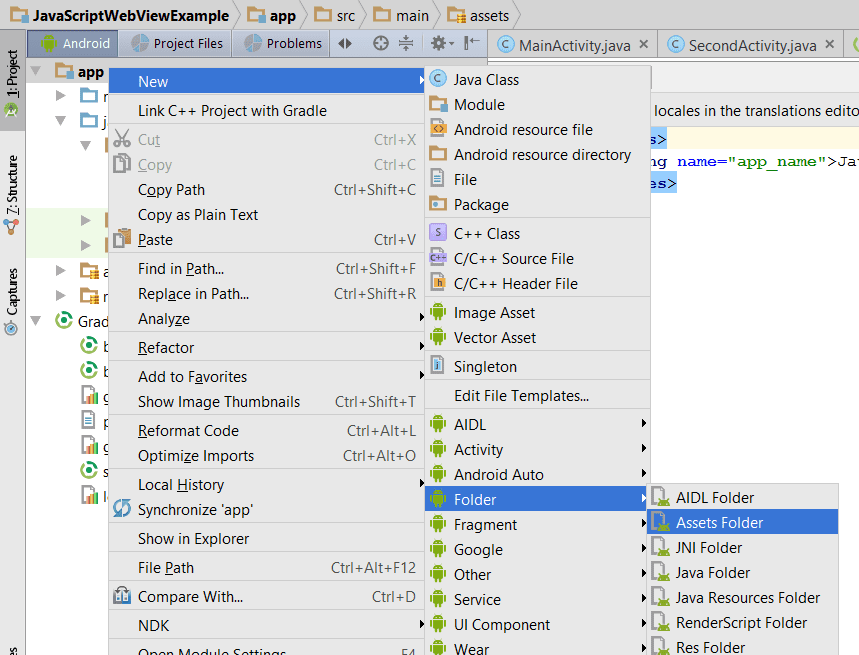Expand the Activity submenu

coord(537,450)
